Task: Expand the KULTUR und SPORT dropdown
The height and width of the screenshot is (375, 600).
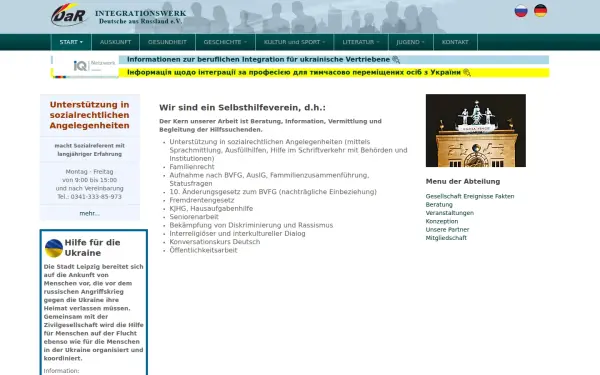Action: (295, 42)
